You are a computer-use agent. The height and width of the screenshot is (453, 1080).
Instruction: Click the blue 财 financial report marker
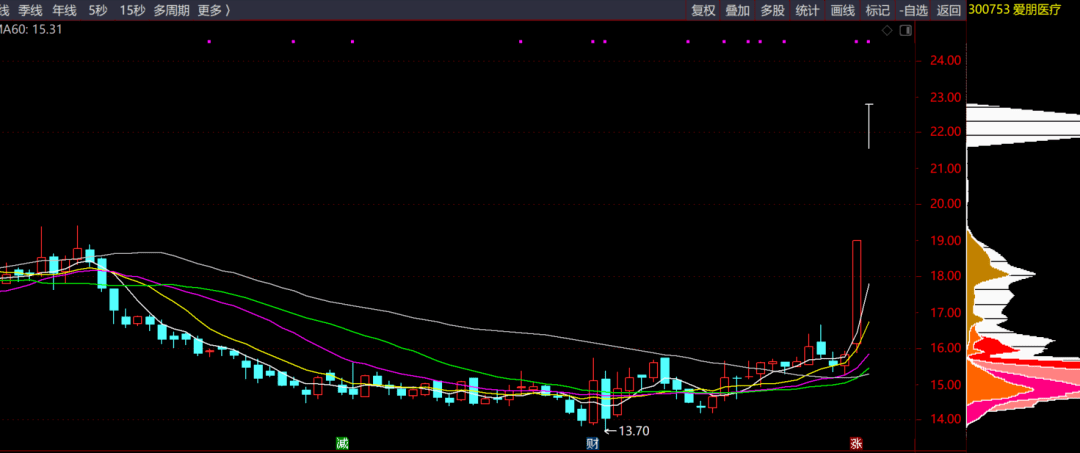point(592,443)
